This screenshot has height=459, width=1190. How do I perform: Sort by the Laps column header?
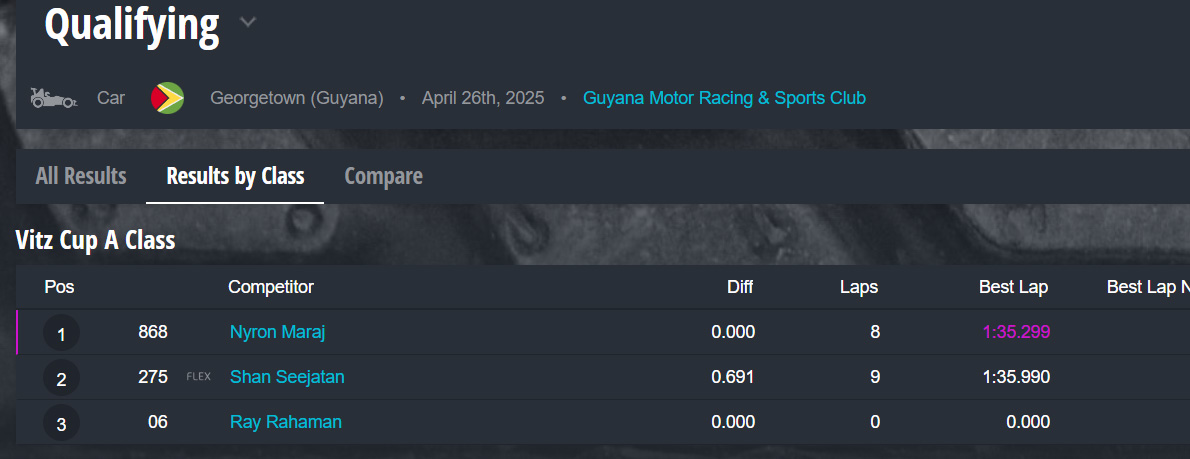[858, 287]
